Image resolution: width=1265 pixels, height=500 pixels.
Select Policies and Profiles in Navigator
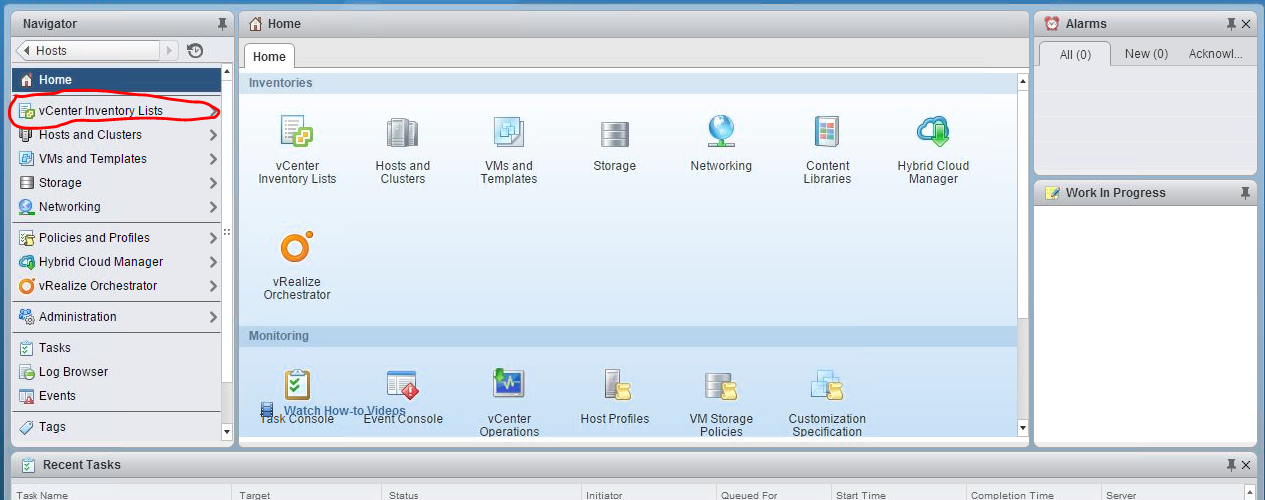click(116, 238)
